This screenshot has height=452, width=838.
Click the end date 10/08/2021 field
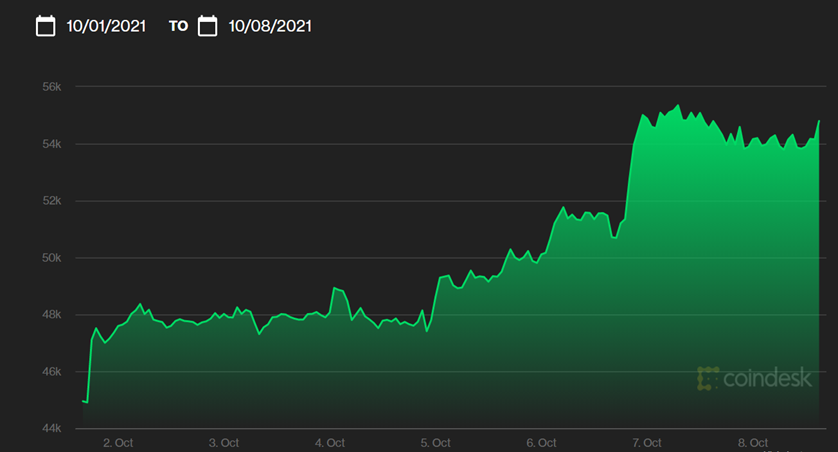click(x=269, y=27)
